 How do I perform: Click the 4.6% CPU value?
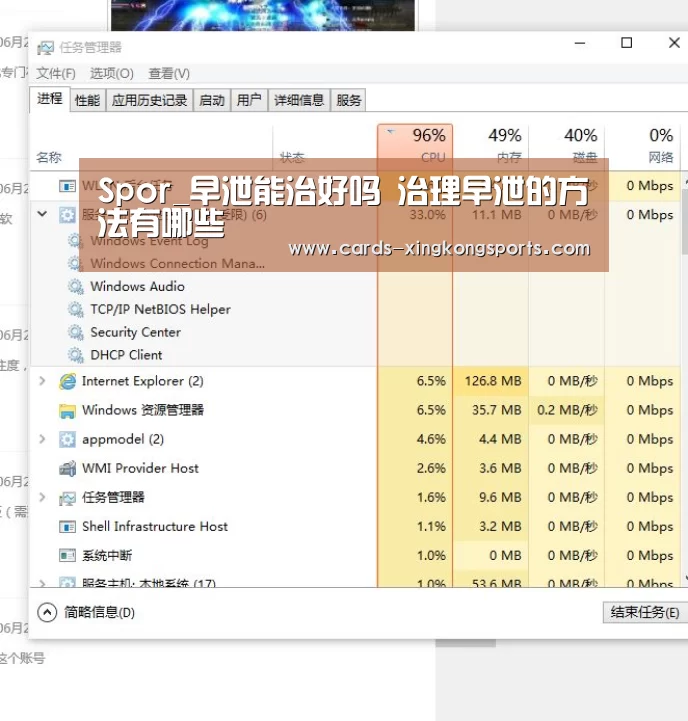(431, 439)
